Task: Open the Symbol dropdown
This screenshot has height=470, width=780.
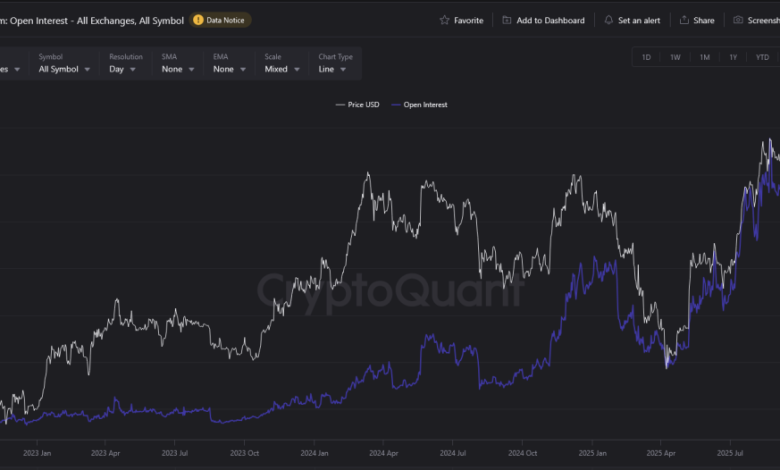Action: 65,69
